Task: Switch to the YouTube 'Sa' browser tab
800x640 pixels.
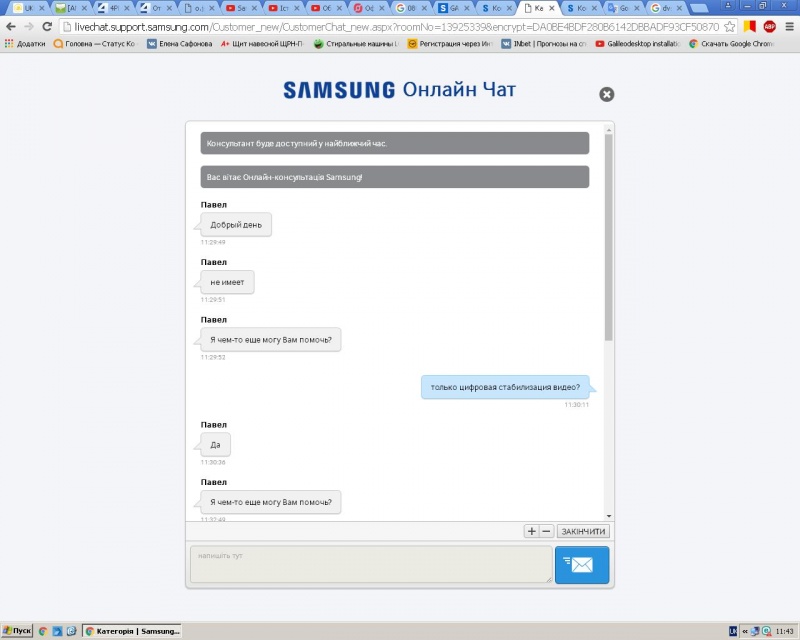Action: [241, 8]
